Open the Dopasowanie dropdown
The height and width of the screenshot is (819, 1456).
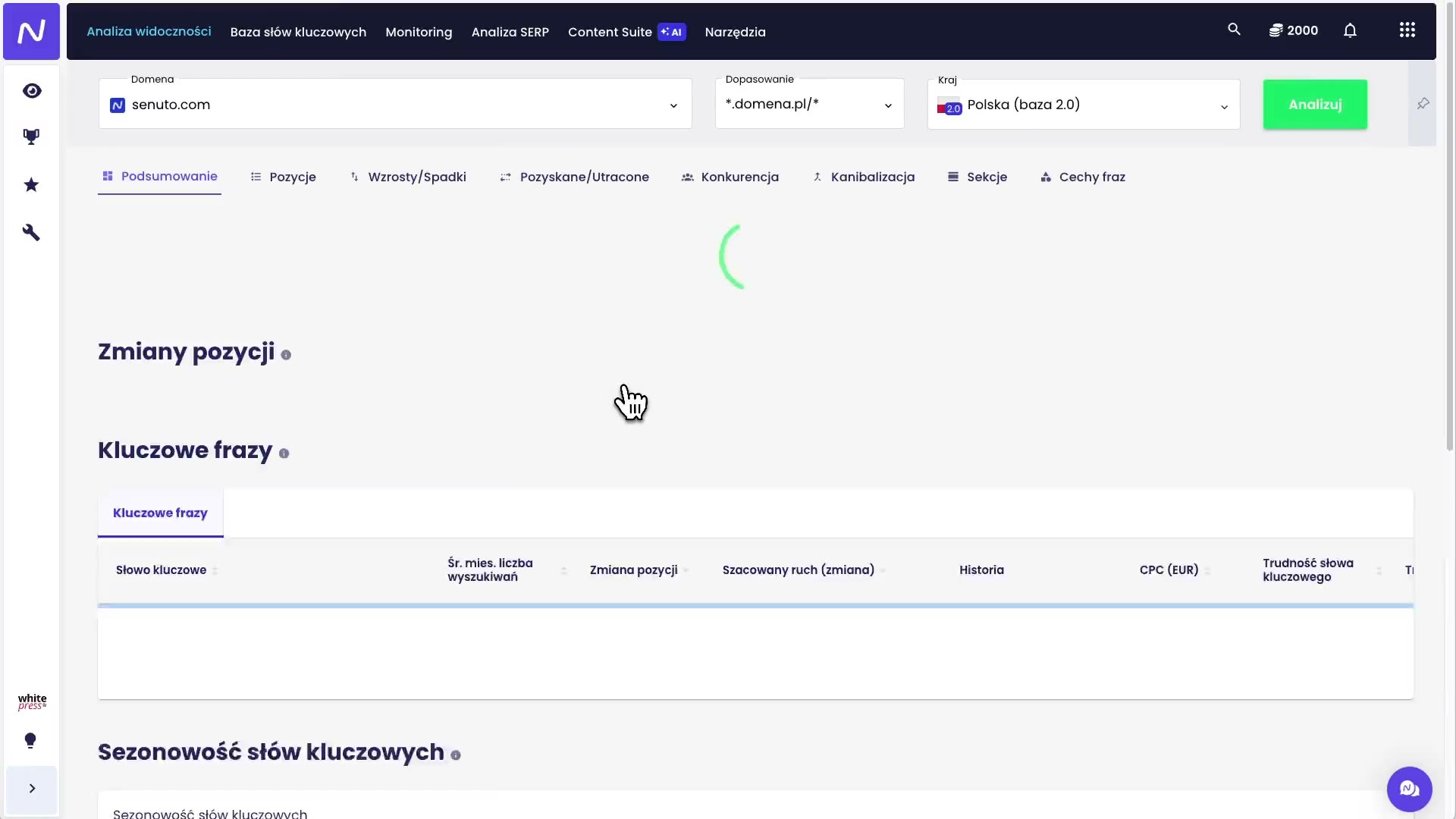809,104
